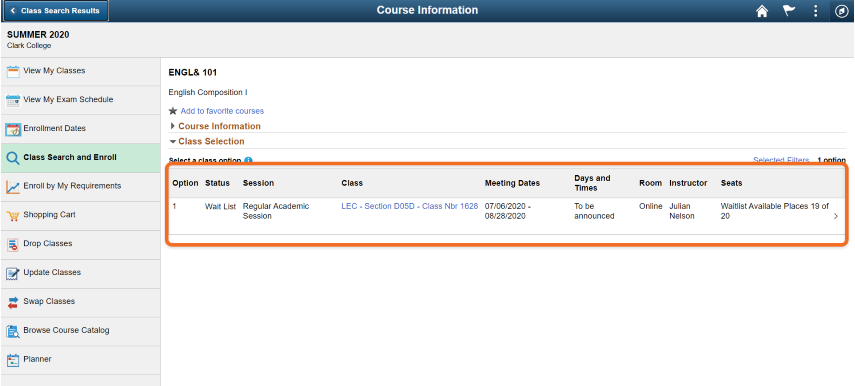
Task: Click the row chevron for option 1
Action: click(x=836, y=216)
